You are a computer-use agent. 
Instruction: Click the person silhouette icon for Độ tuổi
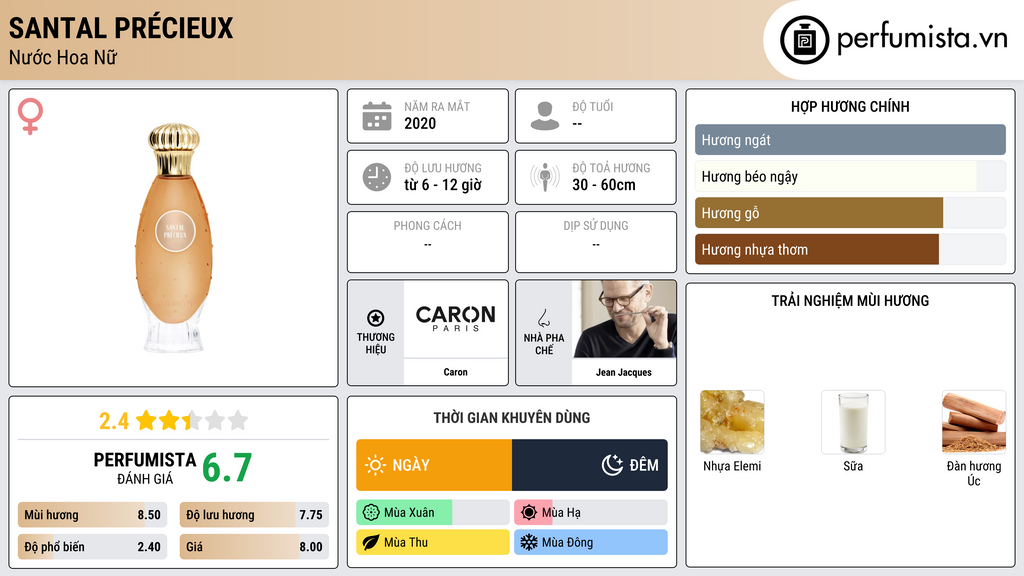[x=545, y=116]
